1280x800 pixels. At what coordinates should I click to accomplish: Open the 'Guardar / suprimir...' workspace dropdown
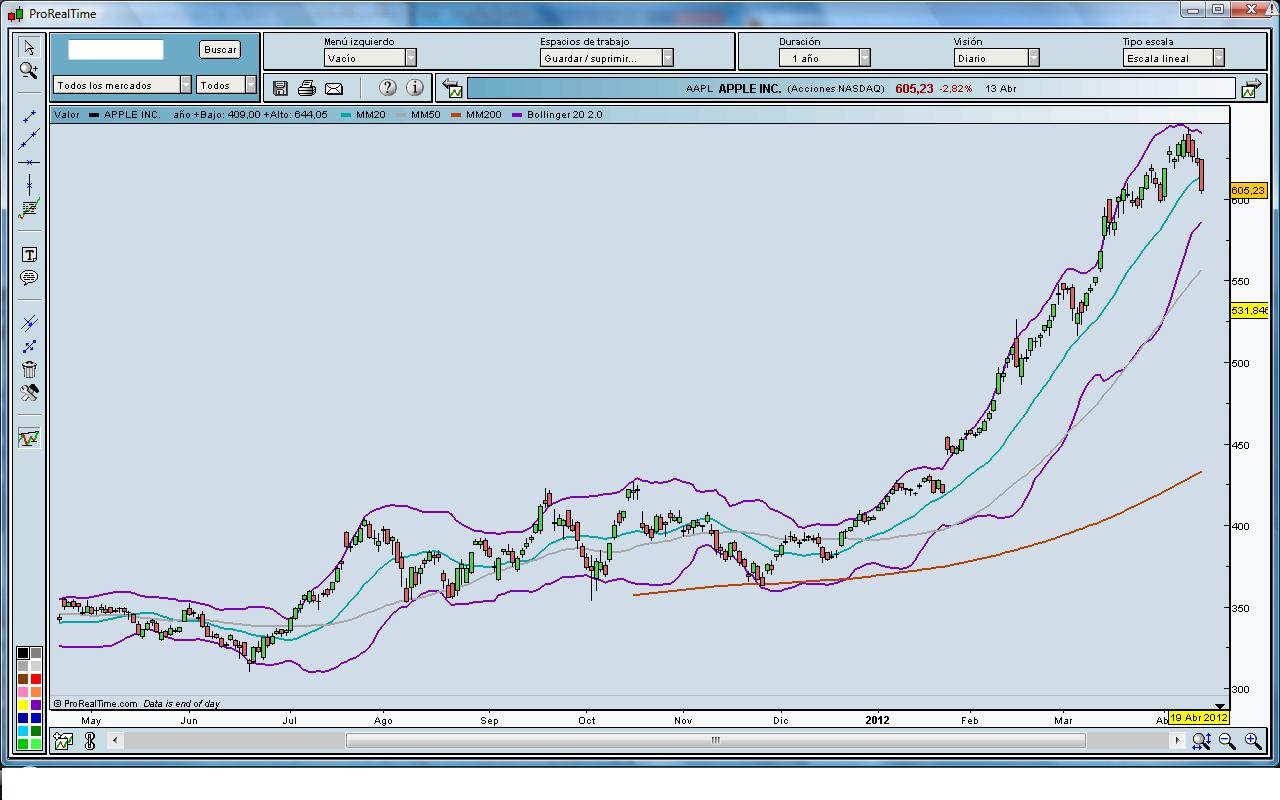pos(607,58)
